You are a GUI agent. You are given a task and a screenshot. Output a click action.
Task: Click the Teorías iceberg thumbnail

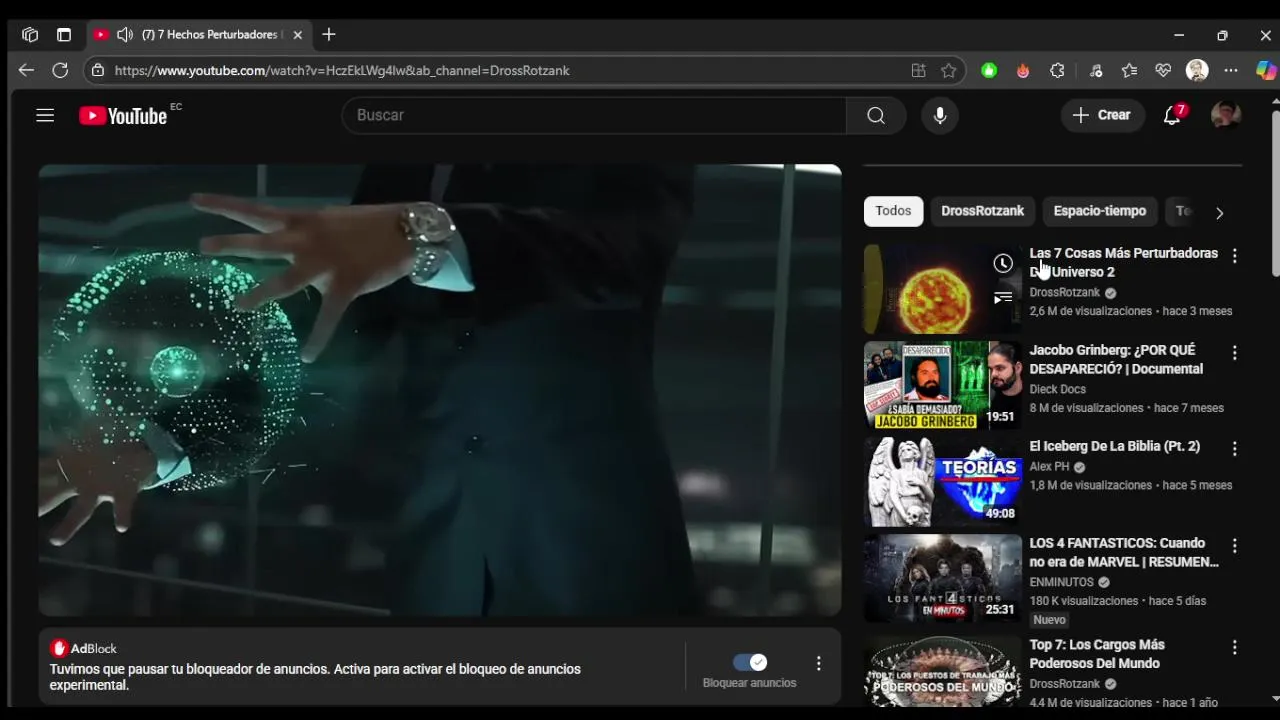coord(943,482)
